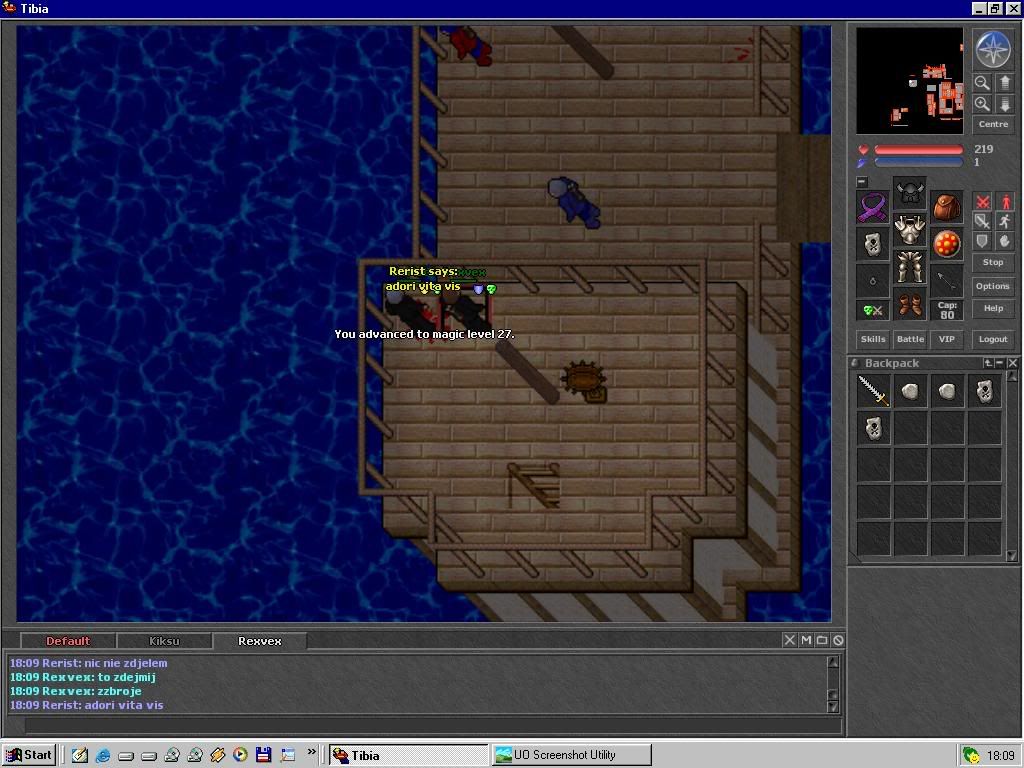
Task: Click the ignore list icon in chat
Action: 839,640
